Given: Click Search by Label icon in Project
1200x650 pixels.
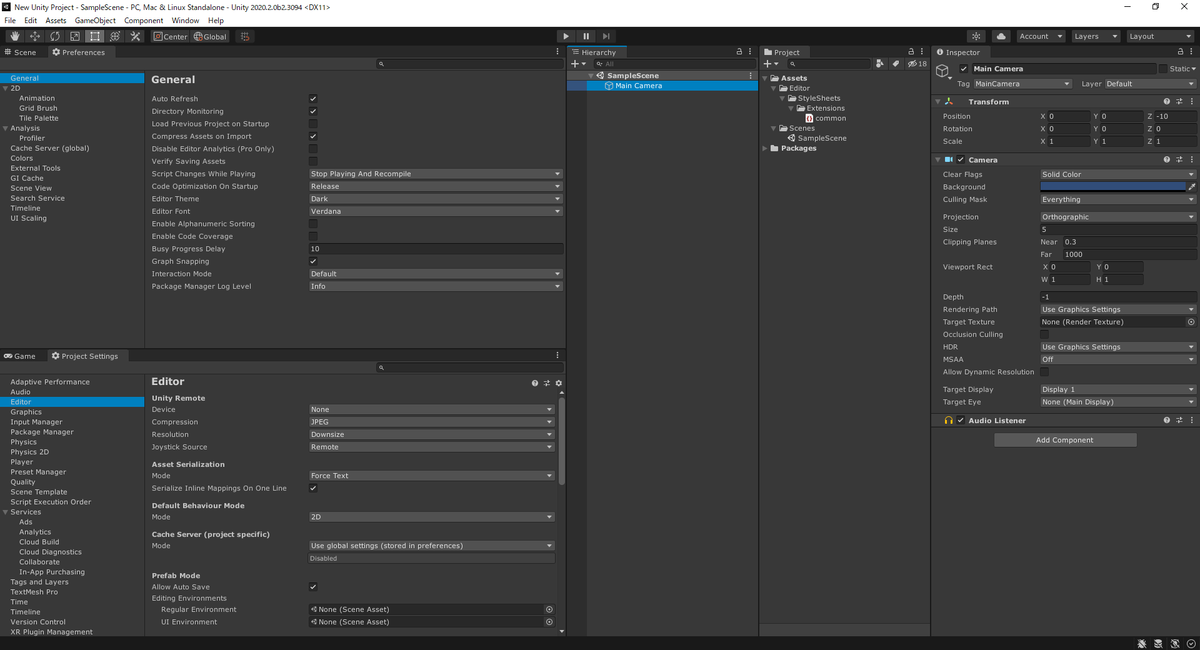Looking at the screenshot, I should point(896,63).
